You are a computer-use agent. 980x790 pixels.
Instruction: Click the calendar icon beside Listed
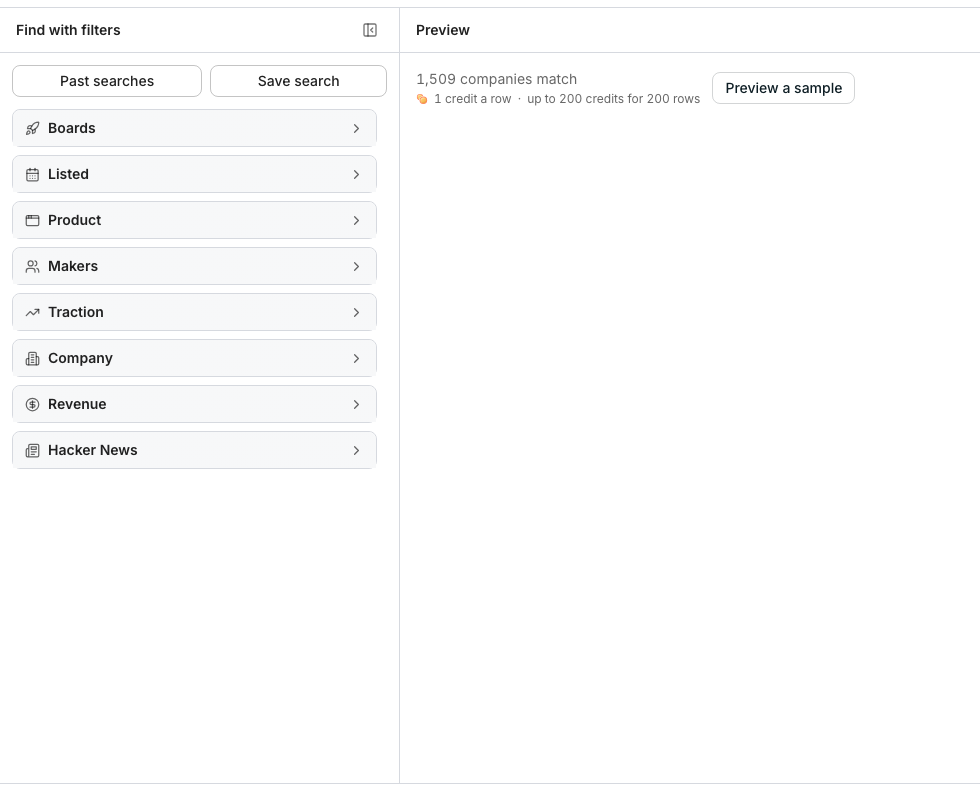point(32,174)
